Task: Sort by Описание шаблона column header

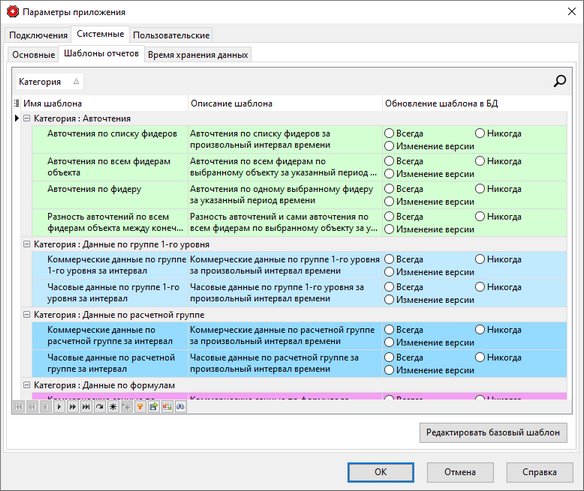Action: (285, 103)
